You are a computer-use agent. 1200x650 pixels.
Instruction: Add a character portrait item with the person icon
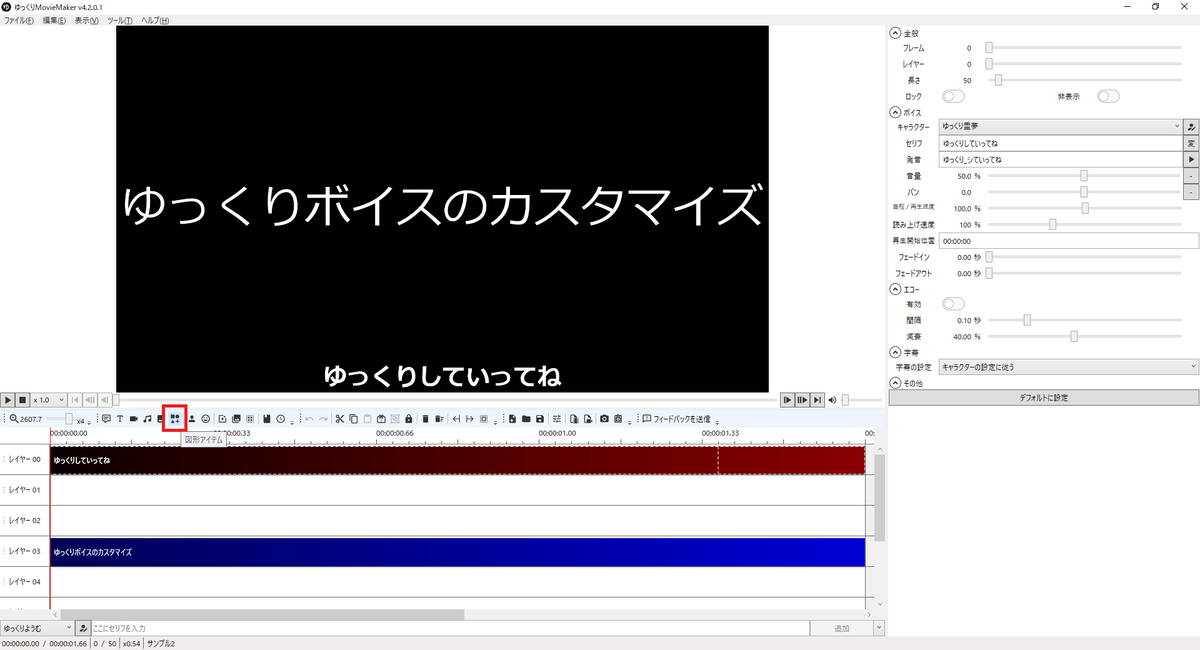pos(192,418)
